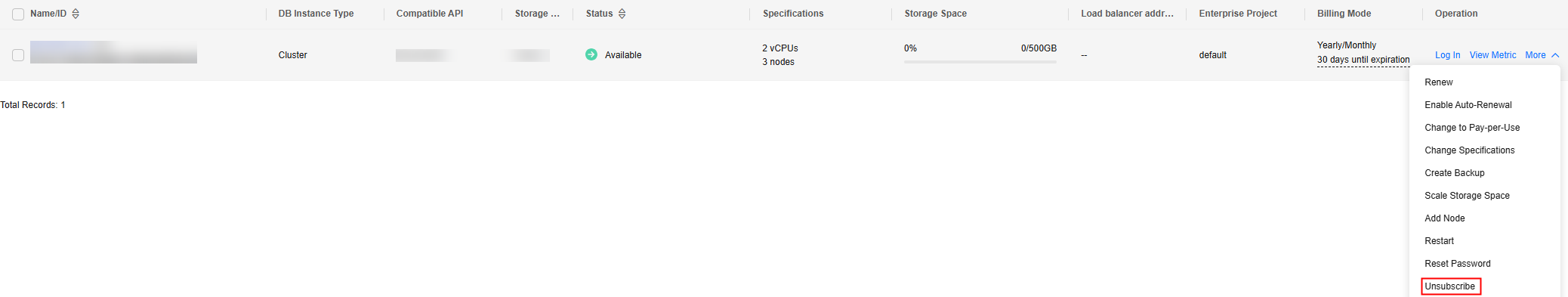
Task: Click Create Backup in dropdown
Action: click(x=1455, y=173)
